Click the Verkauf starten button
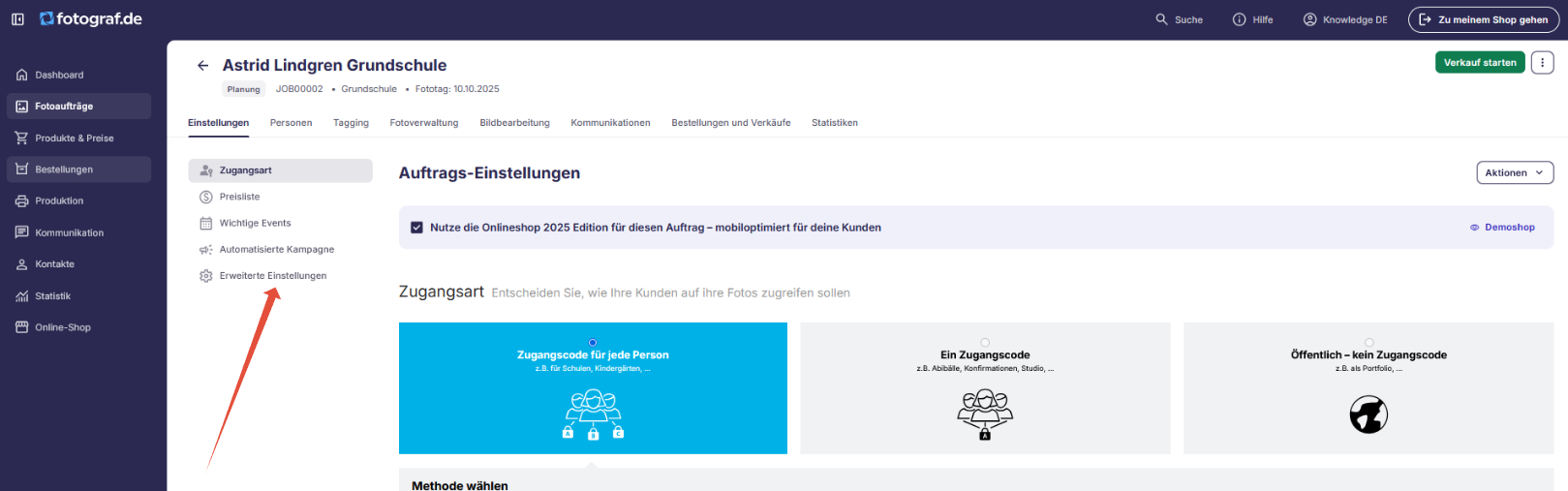This screenshot has height=491, width=1568. [x=1480, y=63]
